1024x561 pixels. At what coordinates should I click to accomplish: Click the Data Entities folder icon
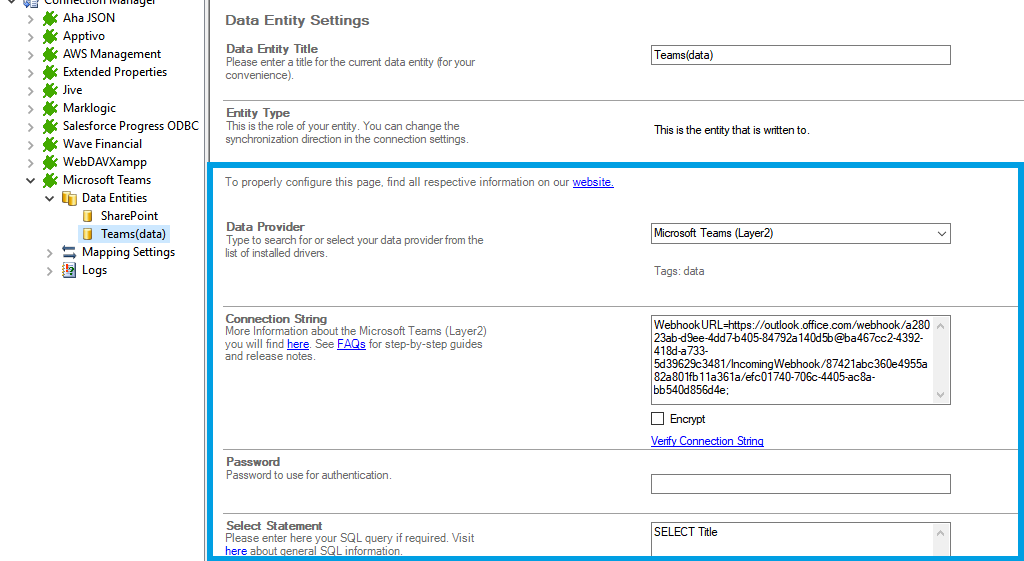[x=69, y=198]
